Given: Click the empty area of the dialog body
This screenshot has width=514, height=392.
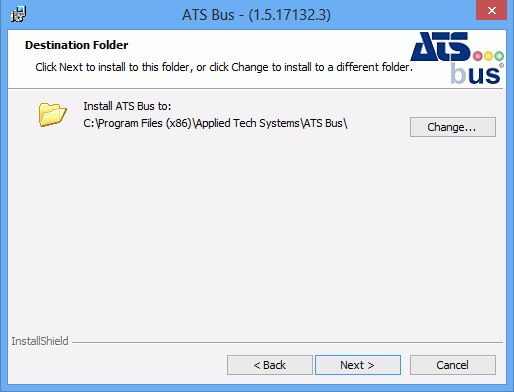Looking at the screenshot, I should [257, 233].
